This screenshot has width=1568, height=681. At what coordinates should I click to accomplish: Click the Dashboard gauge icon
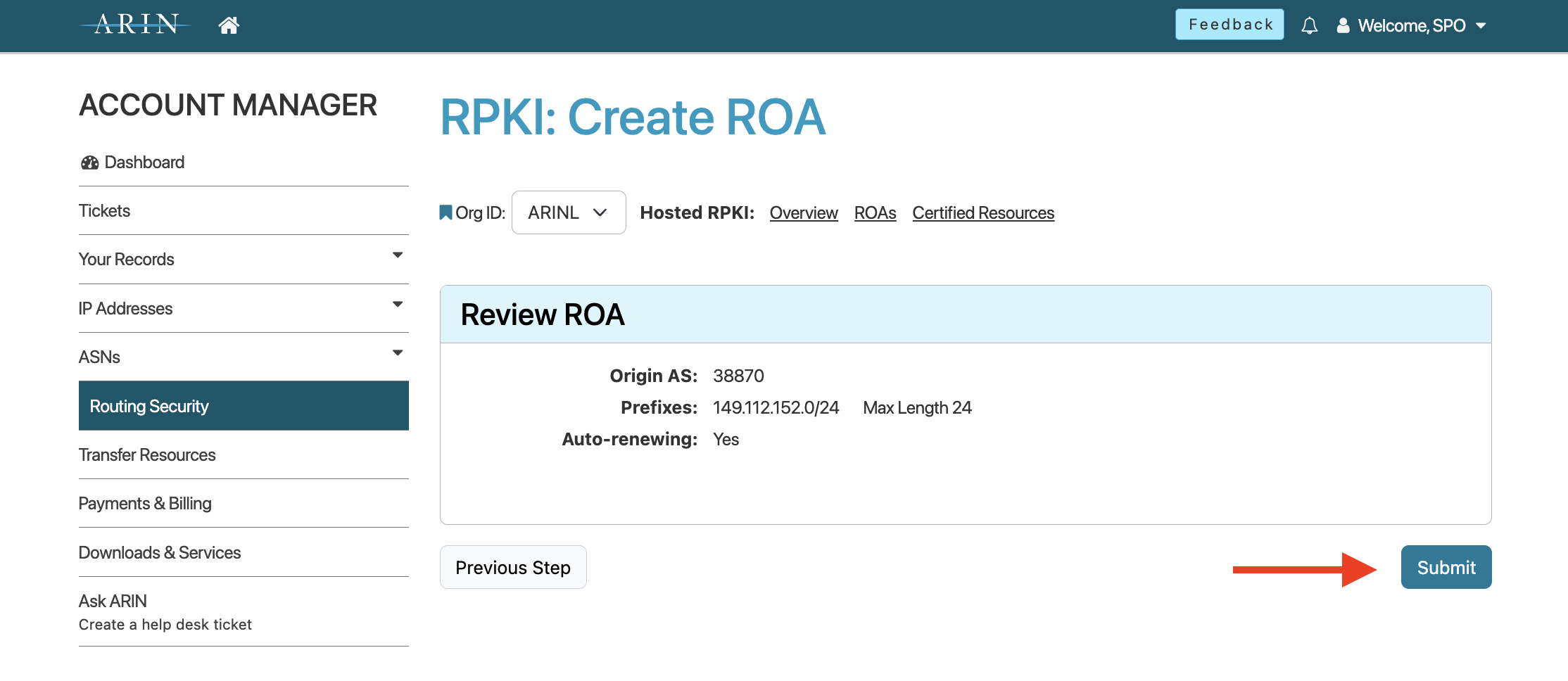tap(89, 163)
